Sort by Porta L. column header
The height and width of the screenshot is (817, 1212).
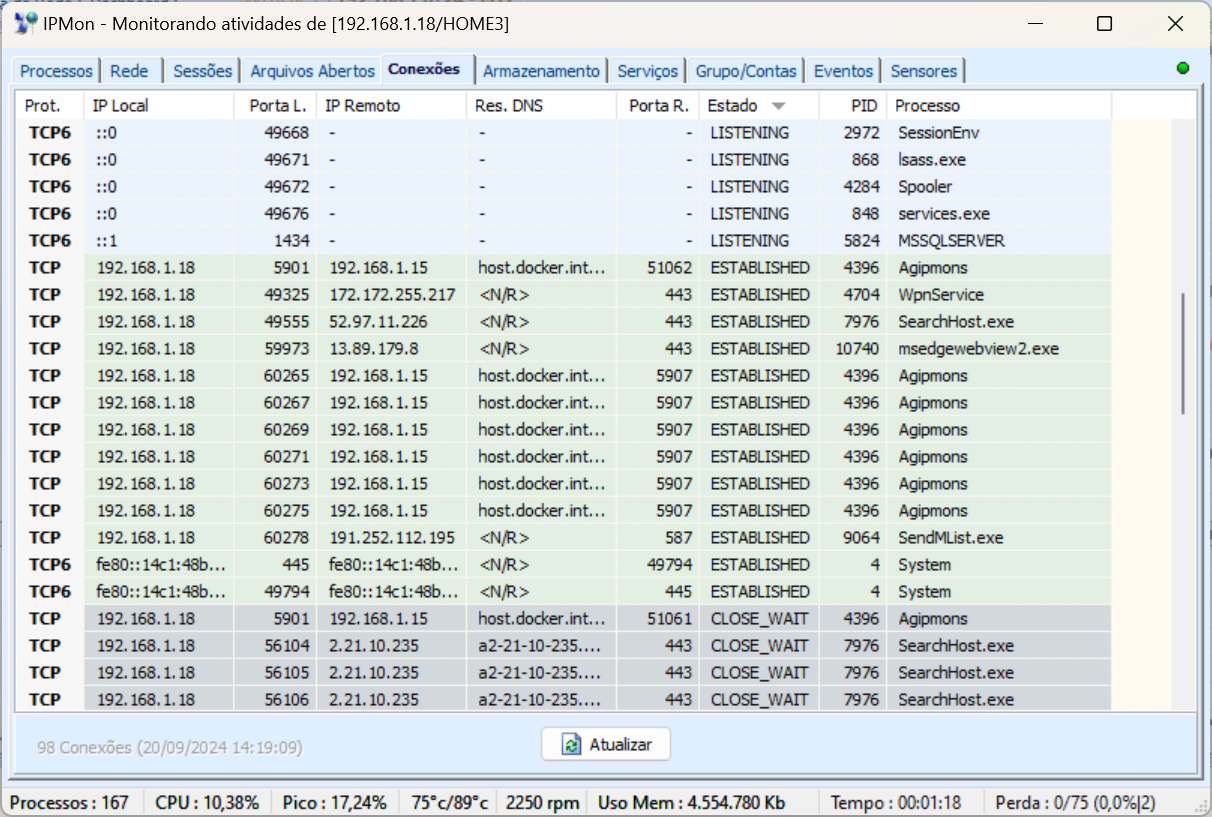[x=276, y=105]
